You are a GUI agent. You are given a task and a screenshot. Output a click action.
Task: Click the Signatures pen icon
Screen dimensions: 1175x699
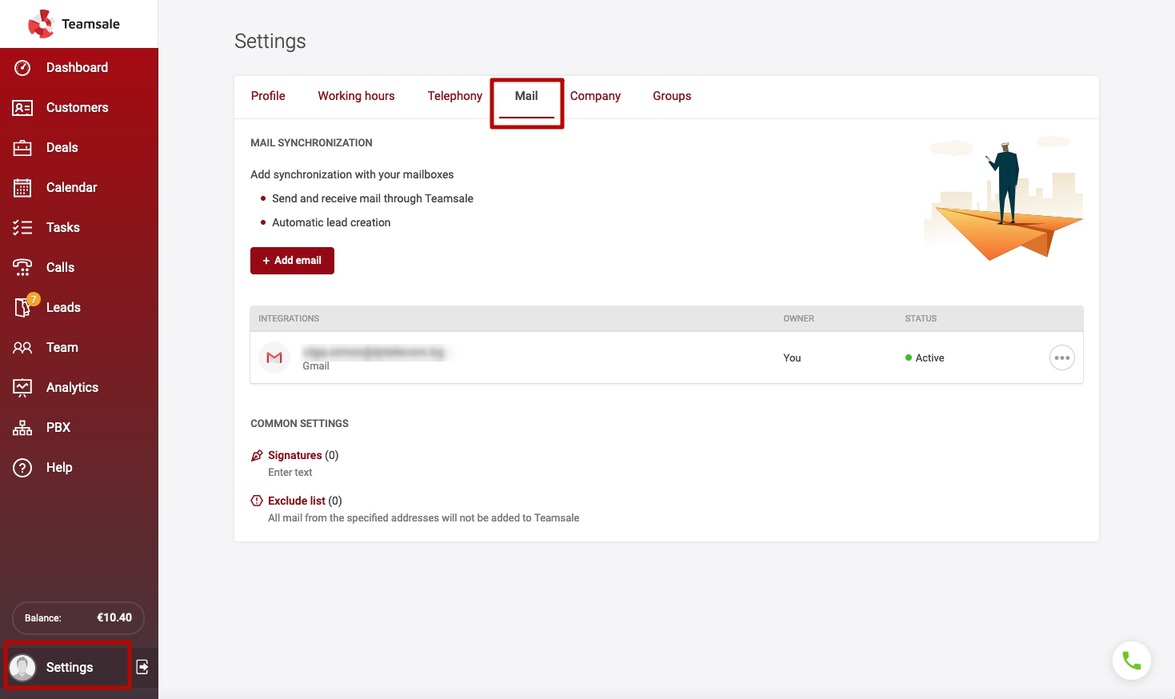click(257, 456)
